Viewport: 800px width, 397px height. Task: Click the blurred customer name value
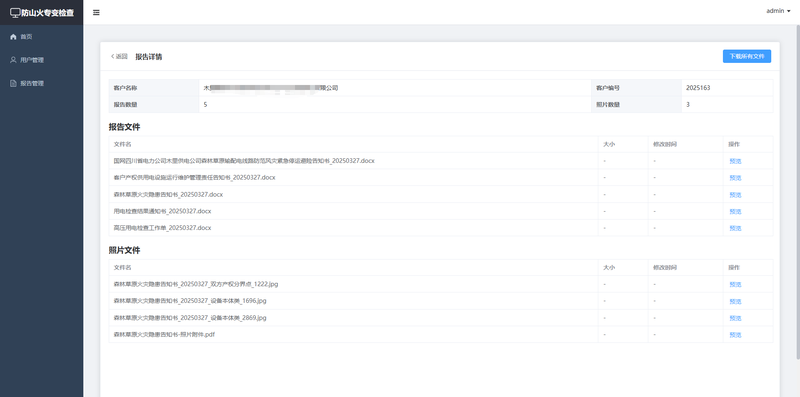pyautogui.click(x=270, y=88)
